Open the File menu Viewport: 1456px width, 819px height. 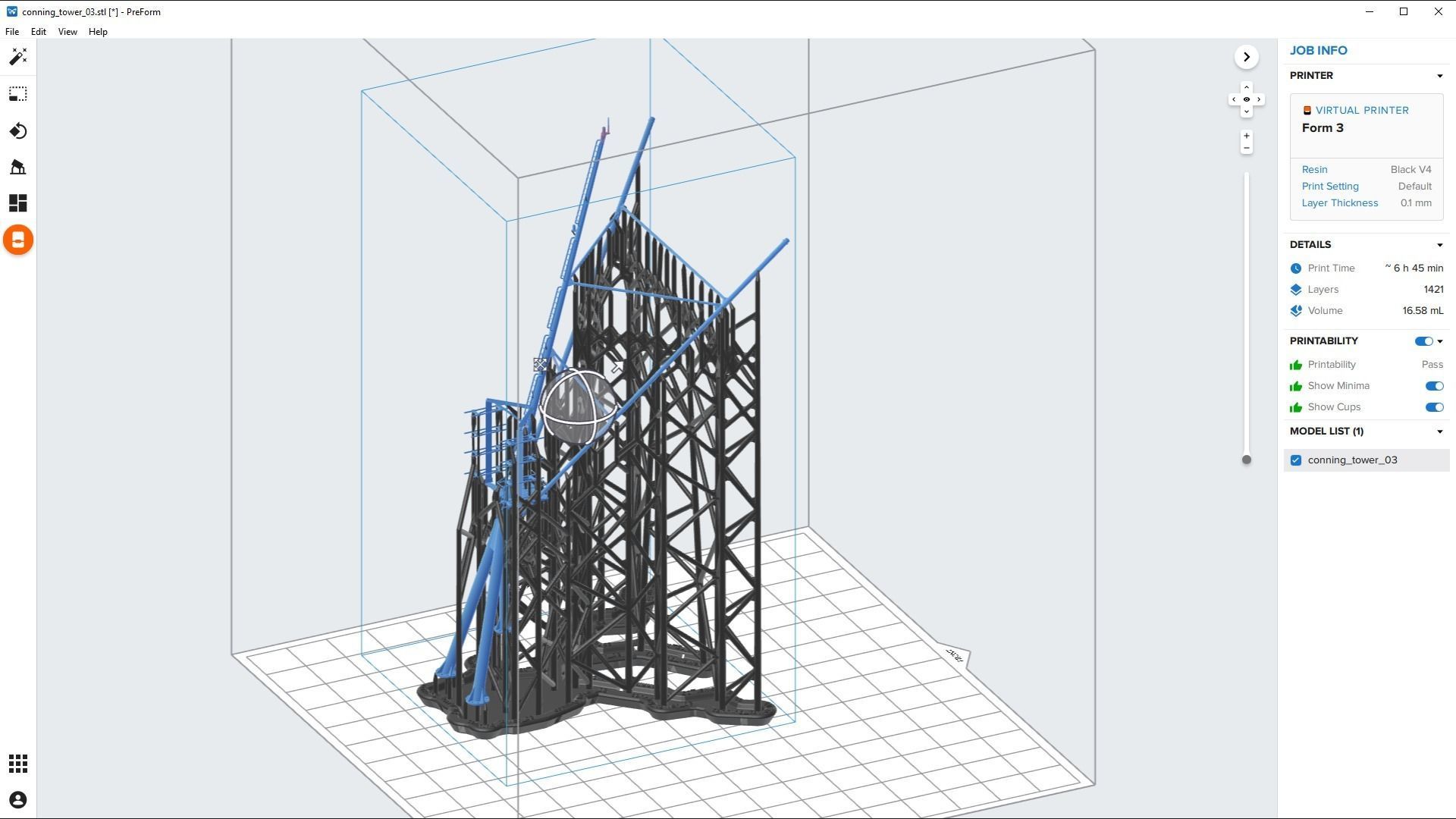pyautogui.click(x=12, y=32)
